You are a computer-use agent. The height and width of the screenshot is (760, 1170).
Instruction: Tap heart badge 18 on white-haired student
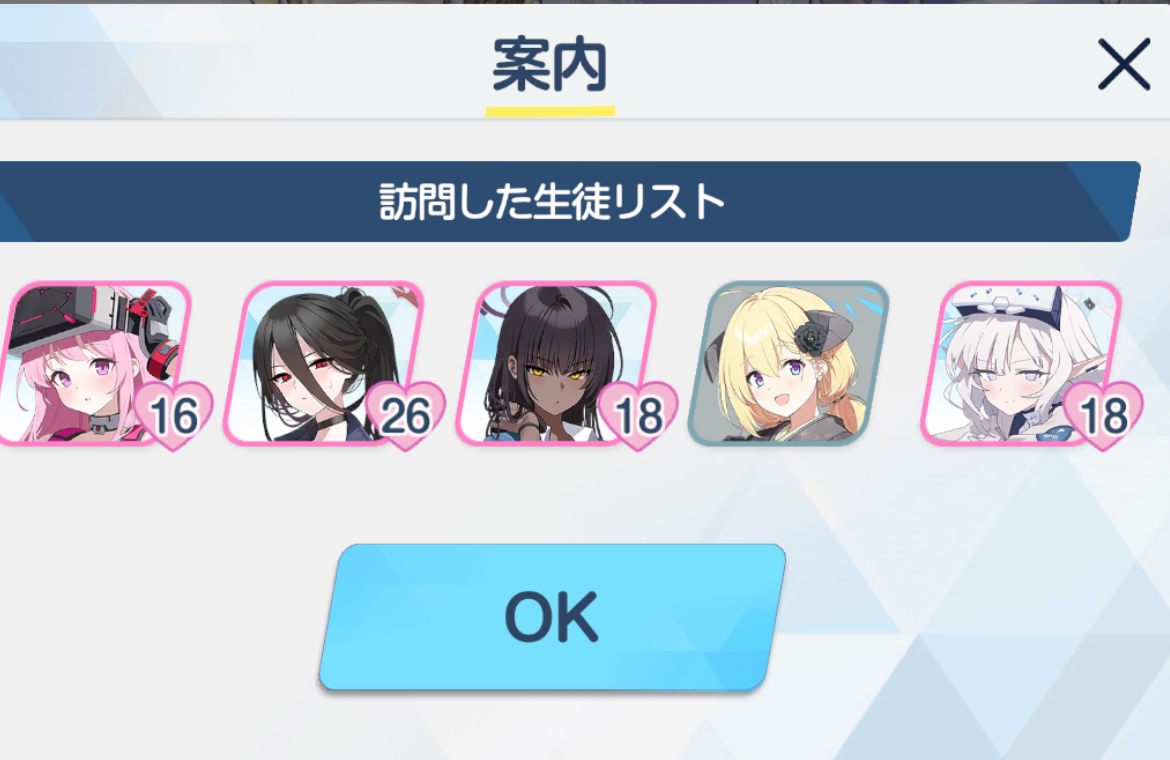click(1103, 415)
